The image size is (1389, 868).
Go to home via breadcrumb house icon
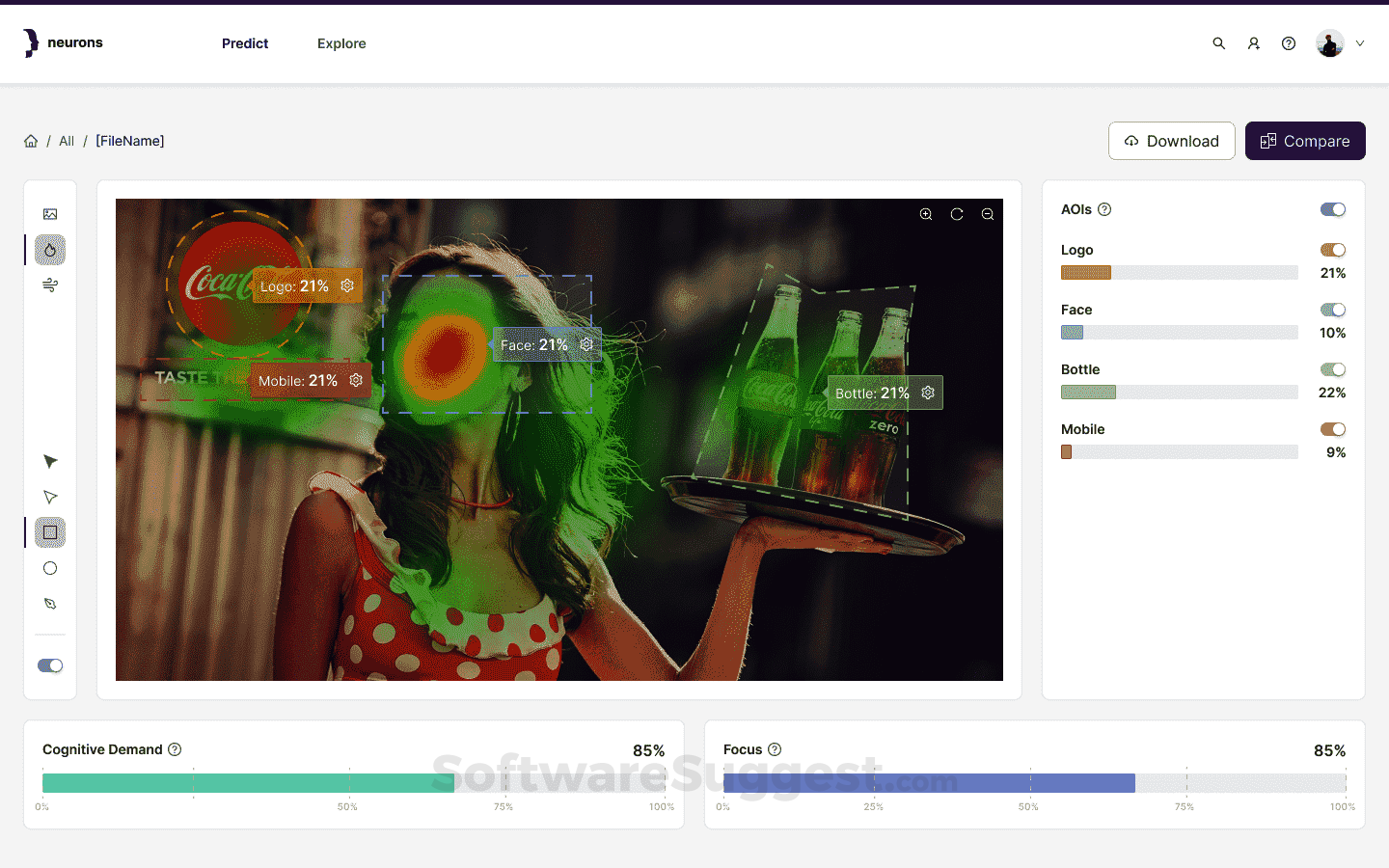tap(31, 141)
